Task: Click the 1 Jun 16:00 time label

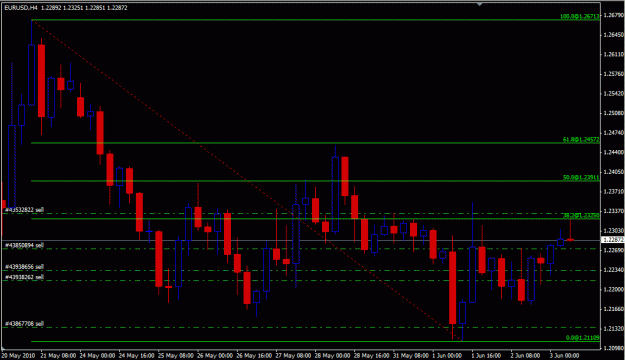Action: click(486, 355)
